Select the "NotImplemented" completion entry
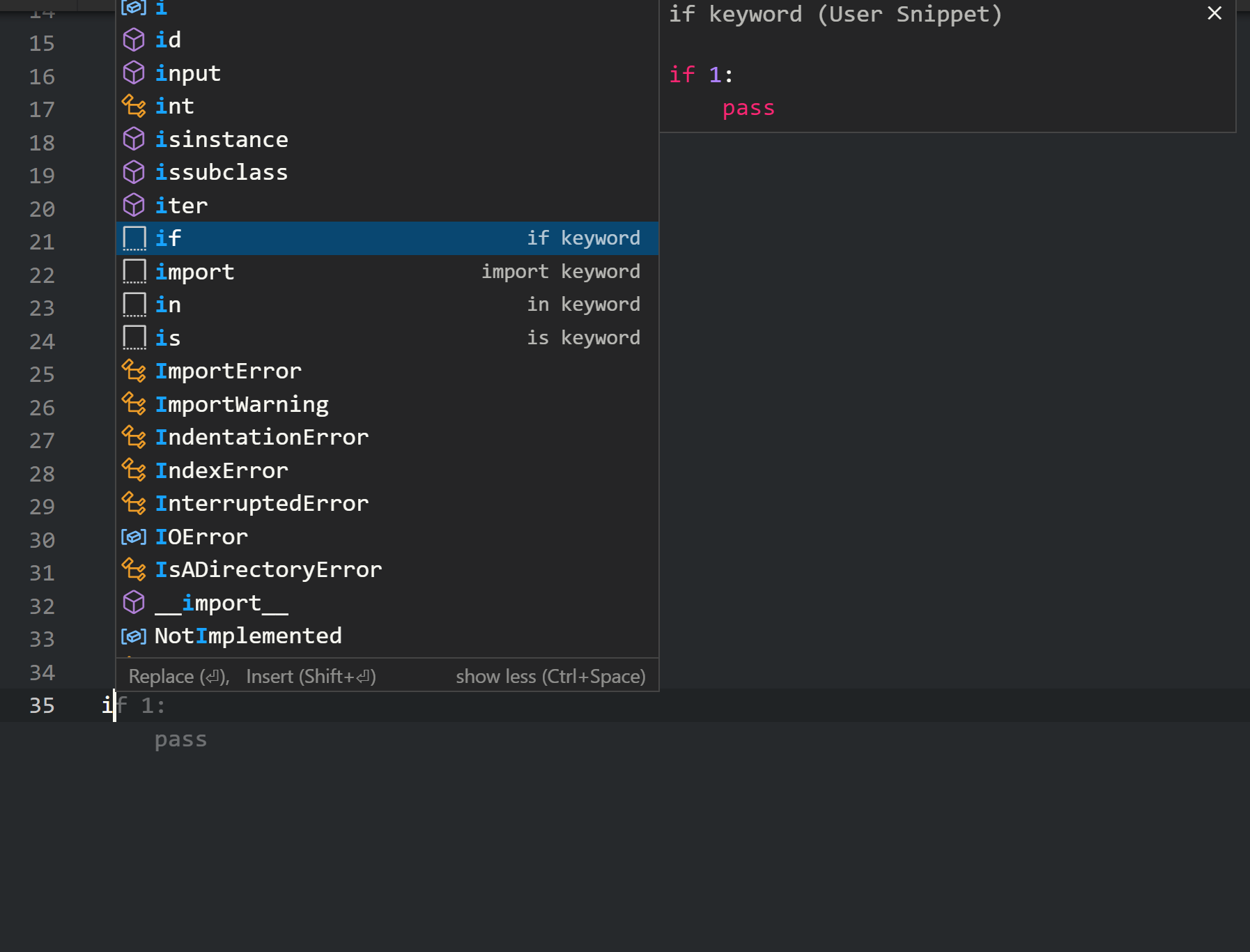This screenshot has width=1250, height=952. (x=247, y=635)
